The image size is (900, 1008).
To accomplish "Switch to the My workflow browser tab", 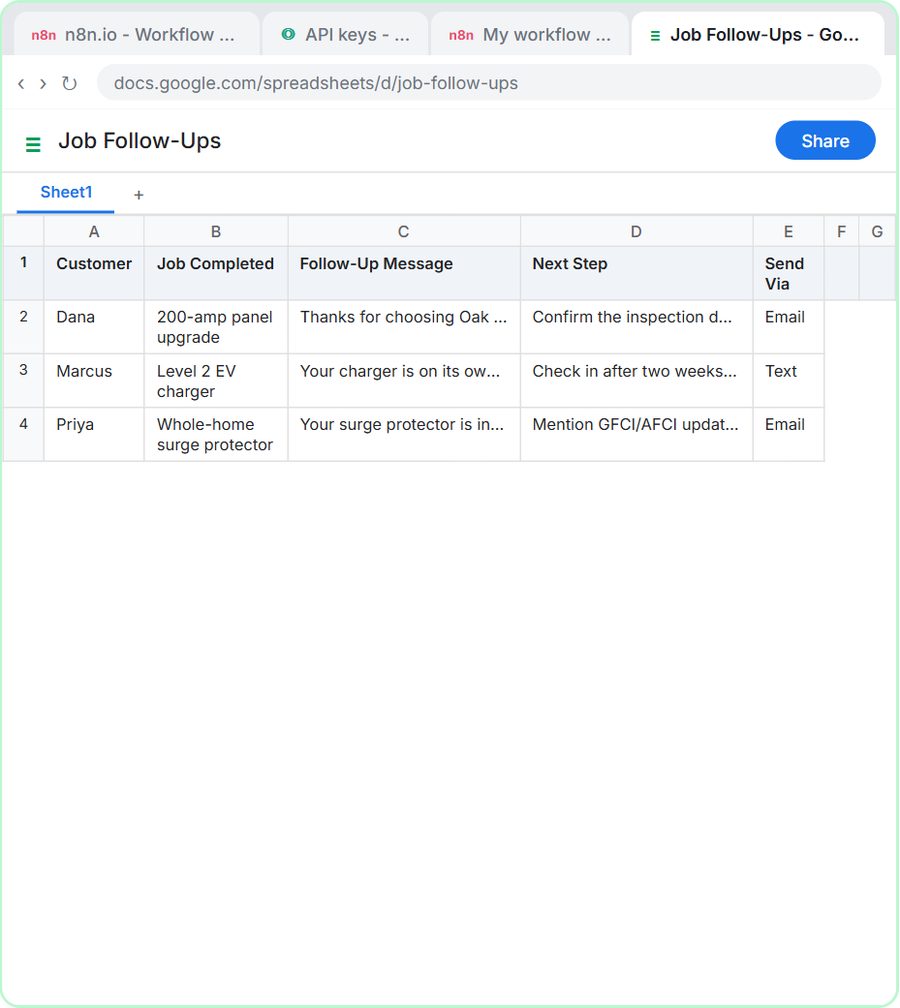I will pyautogui.click(x=530, y=34).
